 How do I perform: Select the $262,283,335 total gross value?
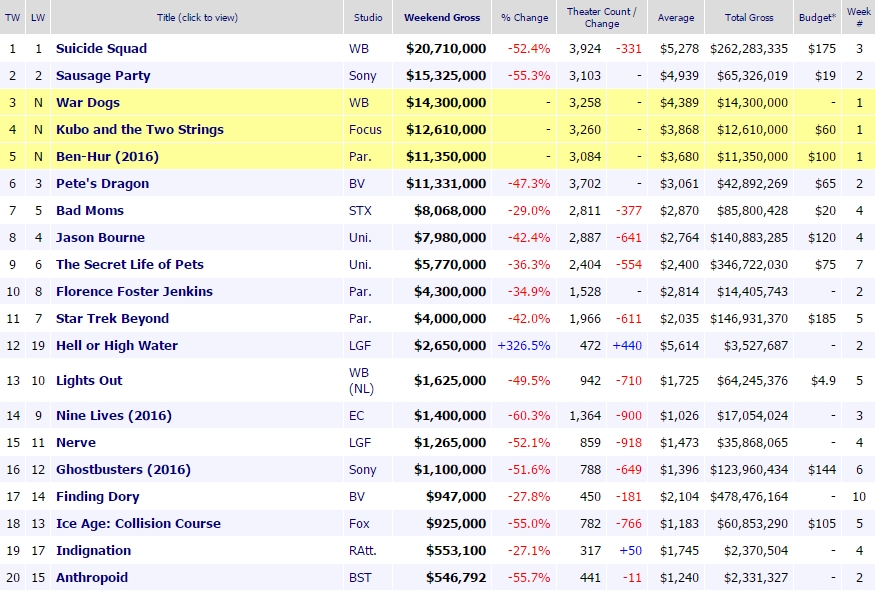click(749, 49)
